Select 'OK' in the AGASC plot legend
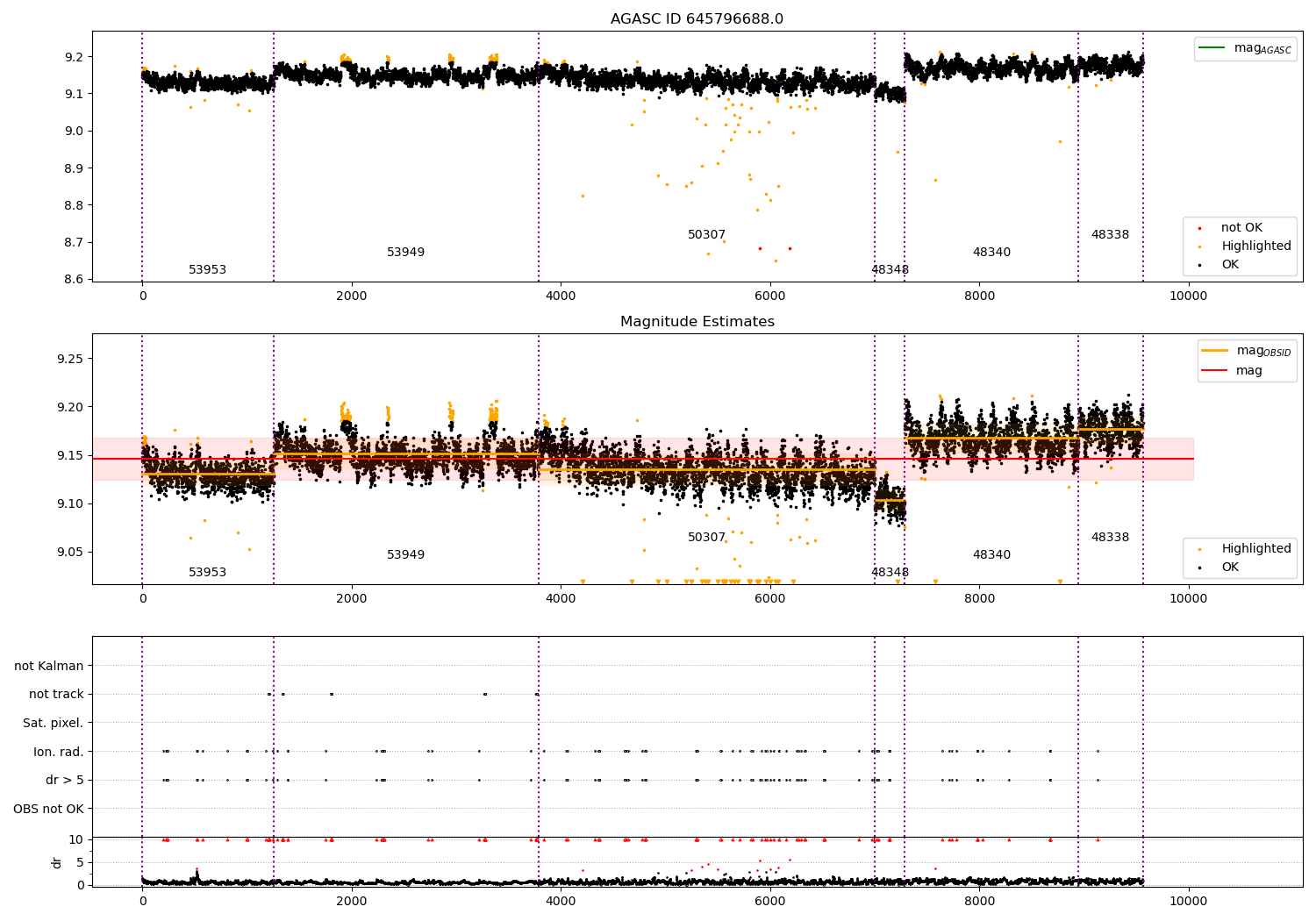Viewport: 1316px width, 921px height. (x=1230, y=265)
